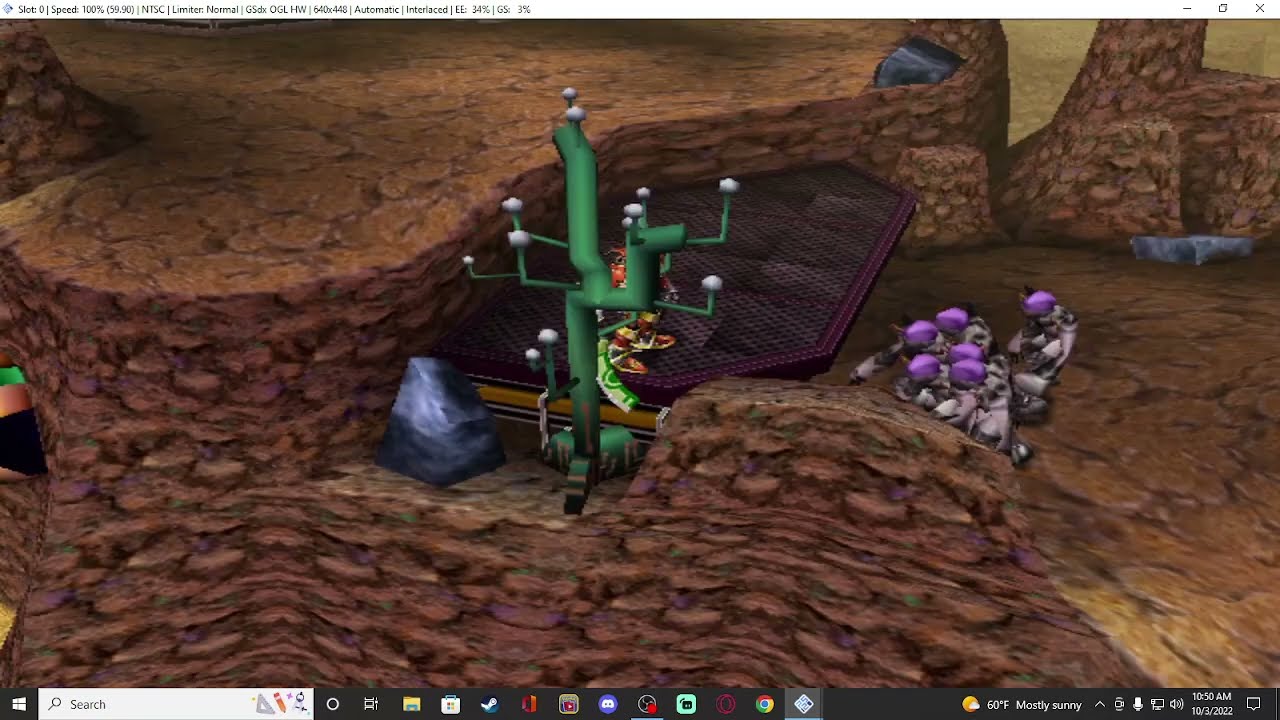Open the Opera browser from the taskbar

click(725, 704)
